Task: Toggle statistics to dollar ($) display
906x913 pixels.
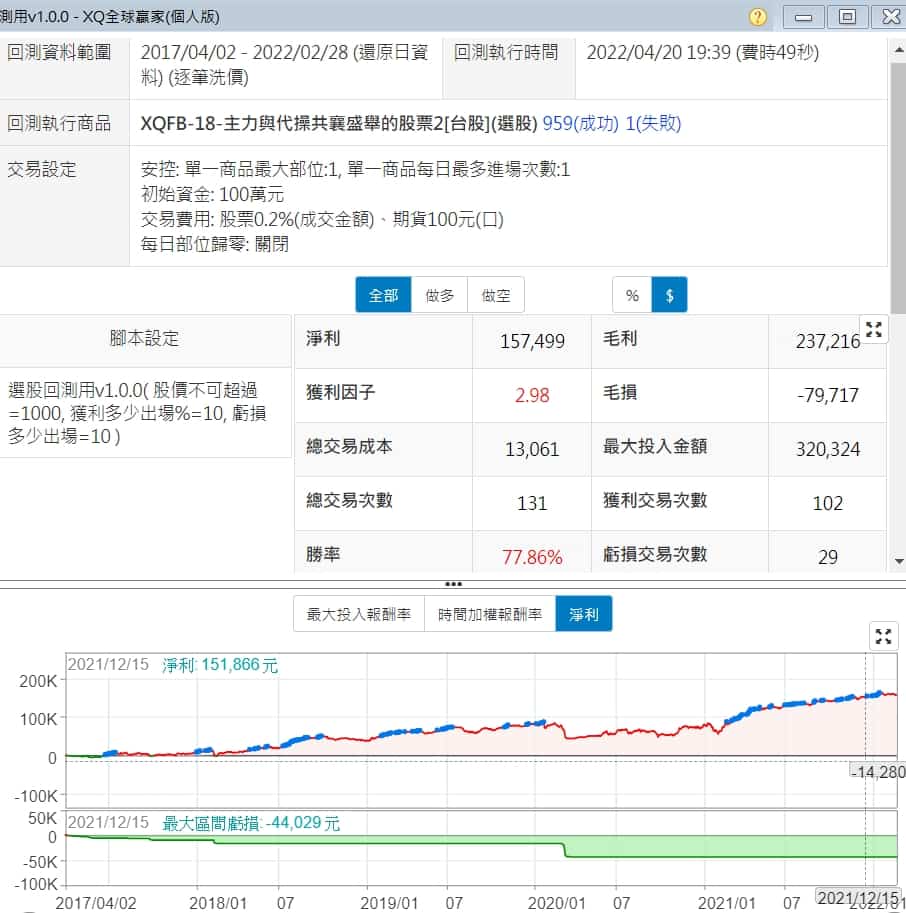Action: click(669, 295)
